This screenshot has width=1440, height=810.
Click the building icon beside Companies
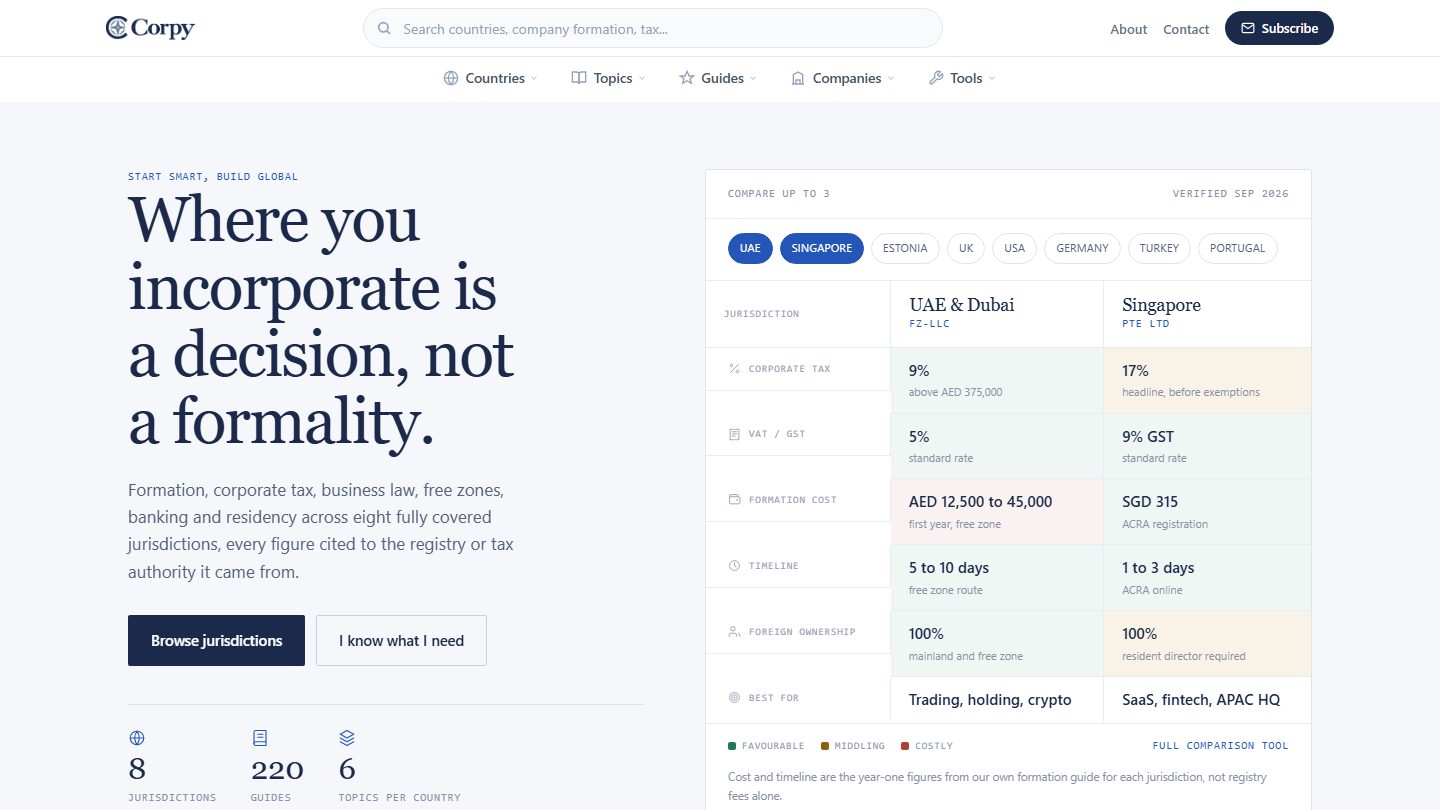click(x=798, y=78)
